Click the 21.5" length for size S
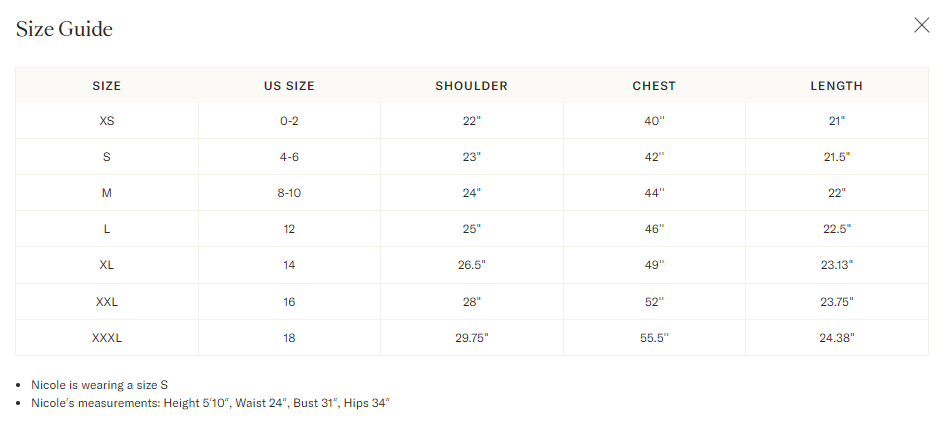Image resolution: width=947 pixels, height=445 pixels. click(x=836, y=157)
